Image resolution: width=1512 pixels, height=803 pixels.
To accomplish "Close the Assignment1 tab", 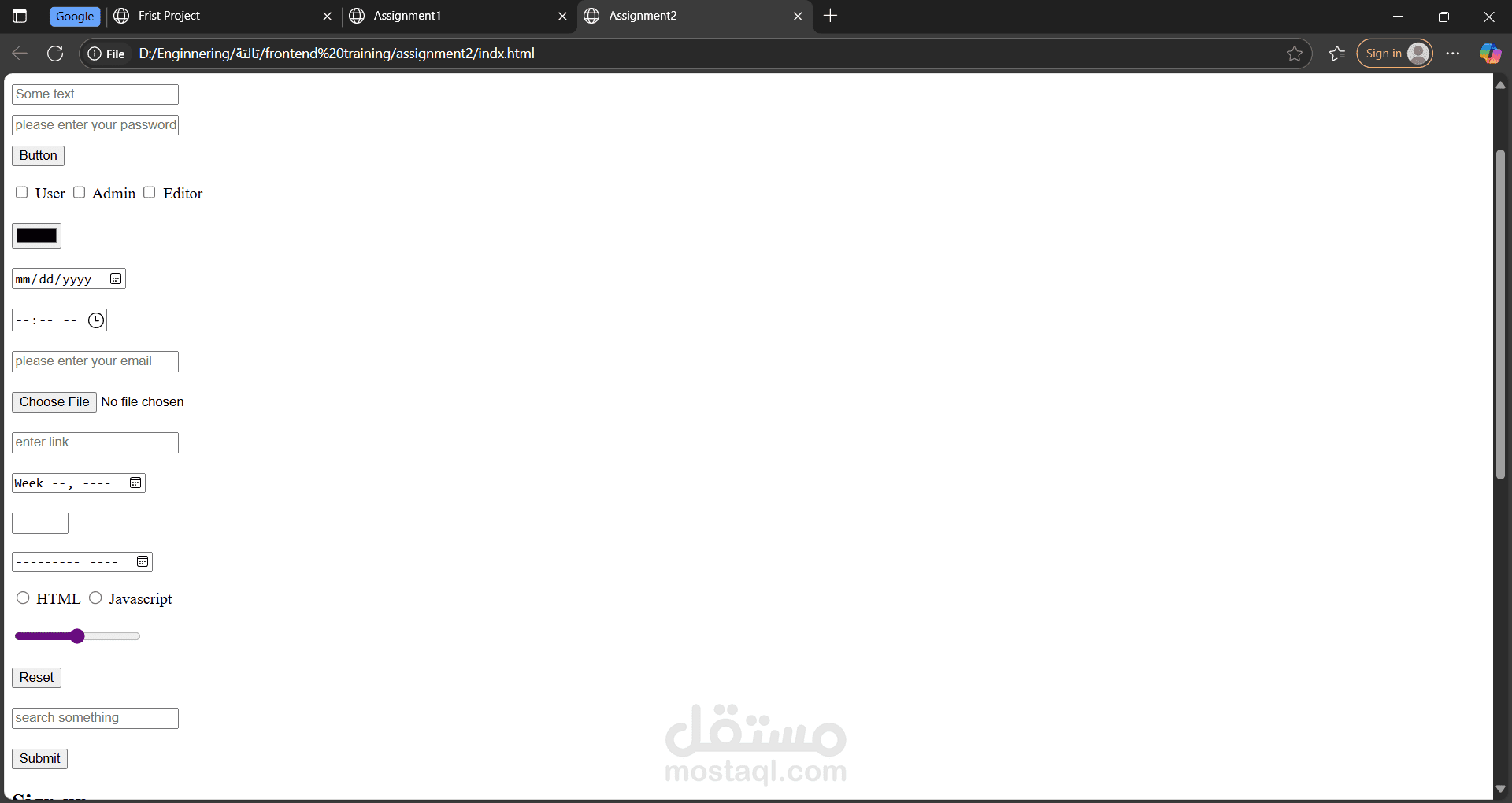I will (562, 16).
